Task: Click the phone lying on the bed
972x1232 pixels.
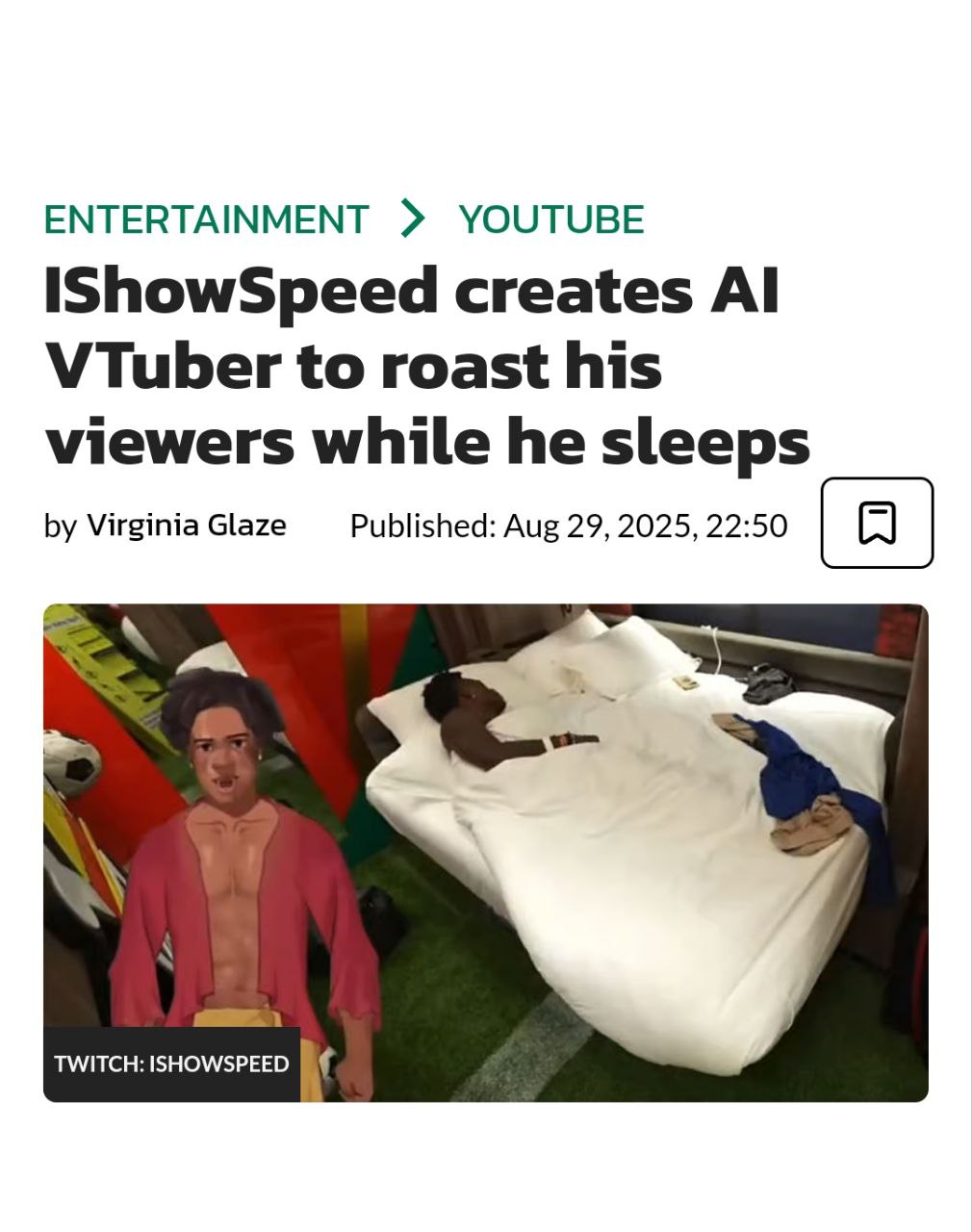Action: (x=686, y=681)
